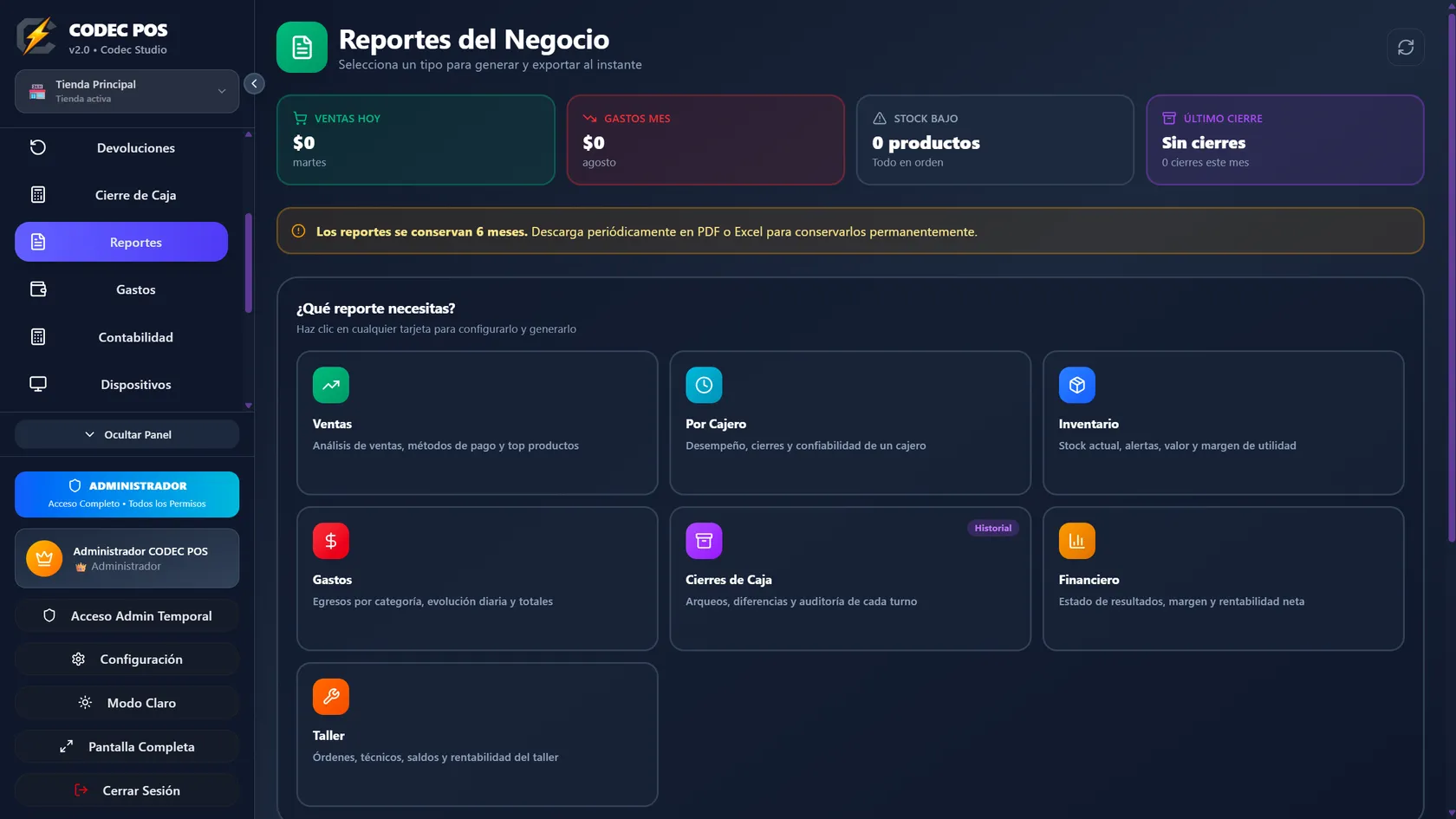Click Acceso Admin Temporal button
This screenshot has width=1456, height=819.
pos(127,615)
